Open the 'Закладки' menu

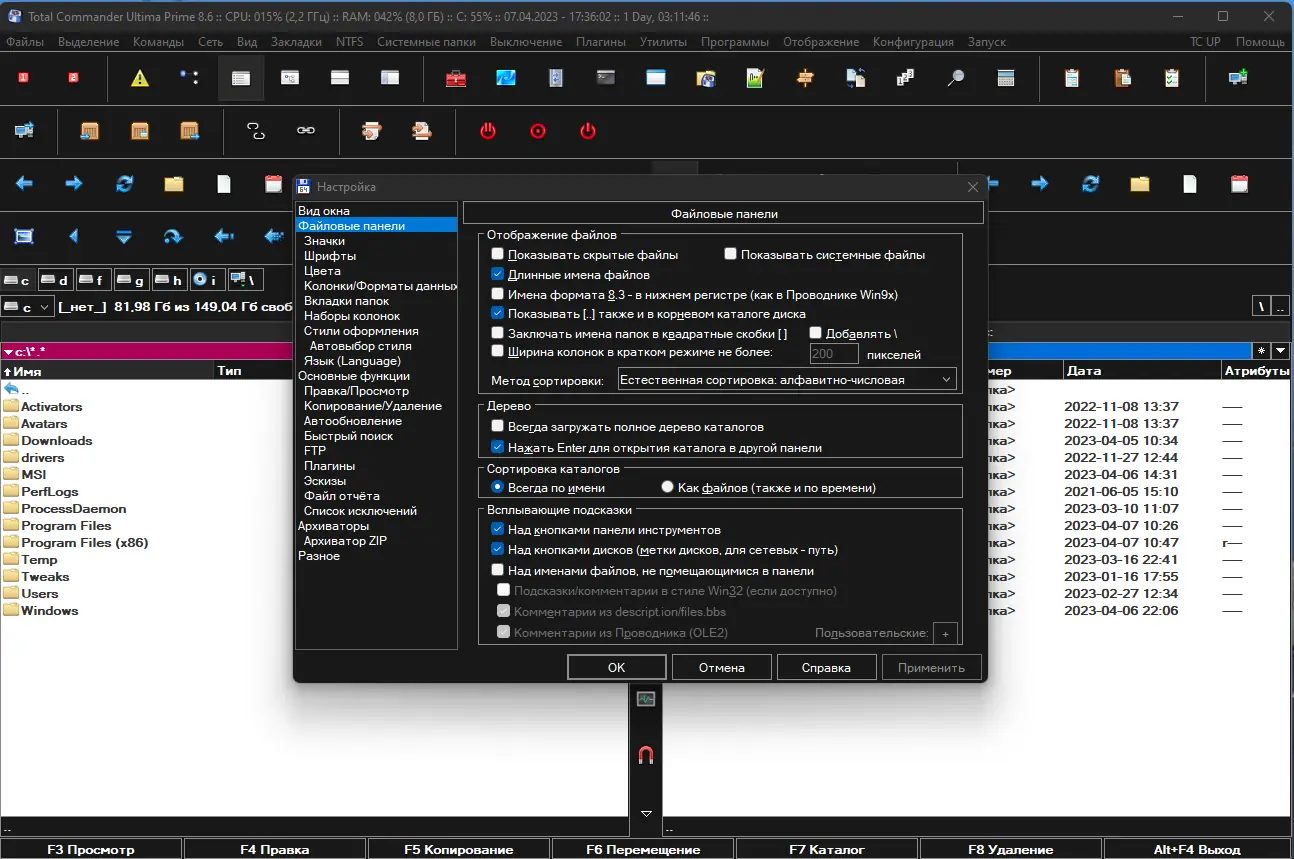click(x=296, y=42)
